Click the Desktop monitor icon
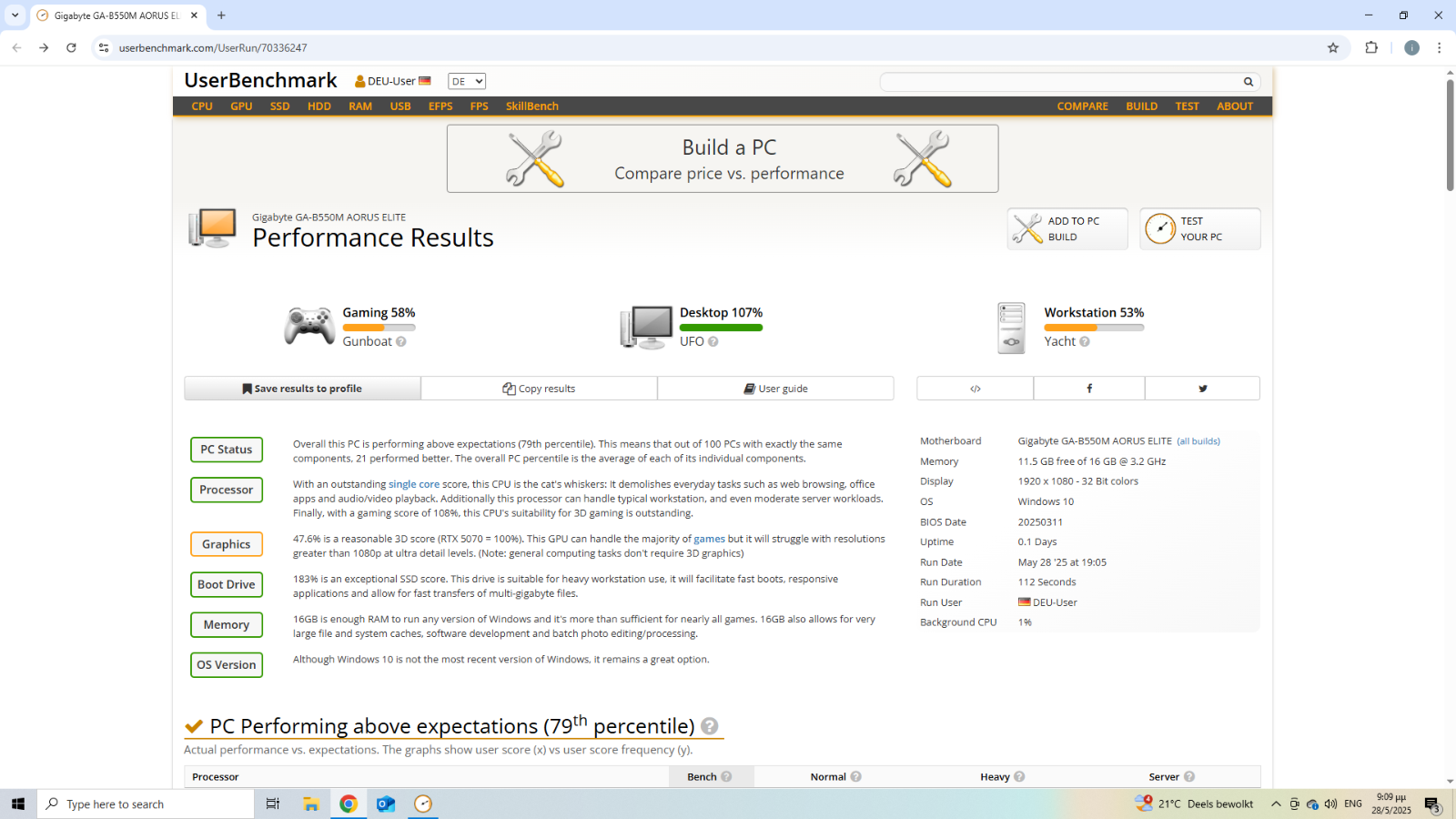The height and width of the screenshot is (819, 1456). coord(646,328)
